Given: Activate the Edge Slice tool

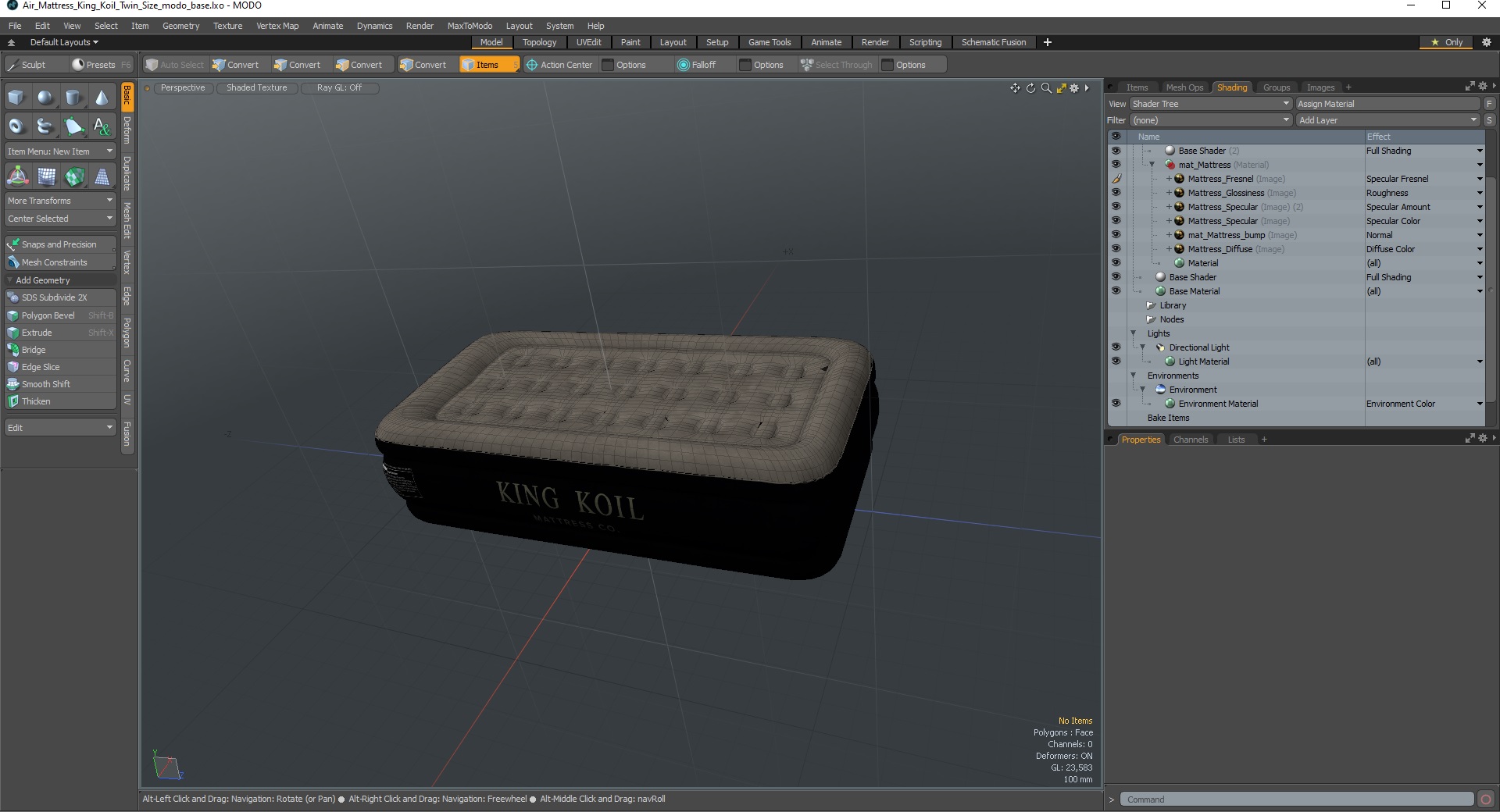Looking at the screenshot, I should [x=60, y=367].
